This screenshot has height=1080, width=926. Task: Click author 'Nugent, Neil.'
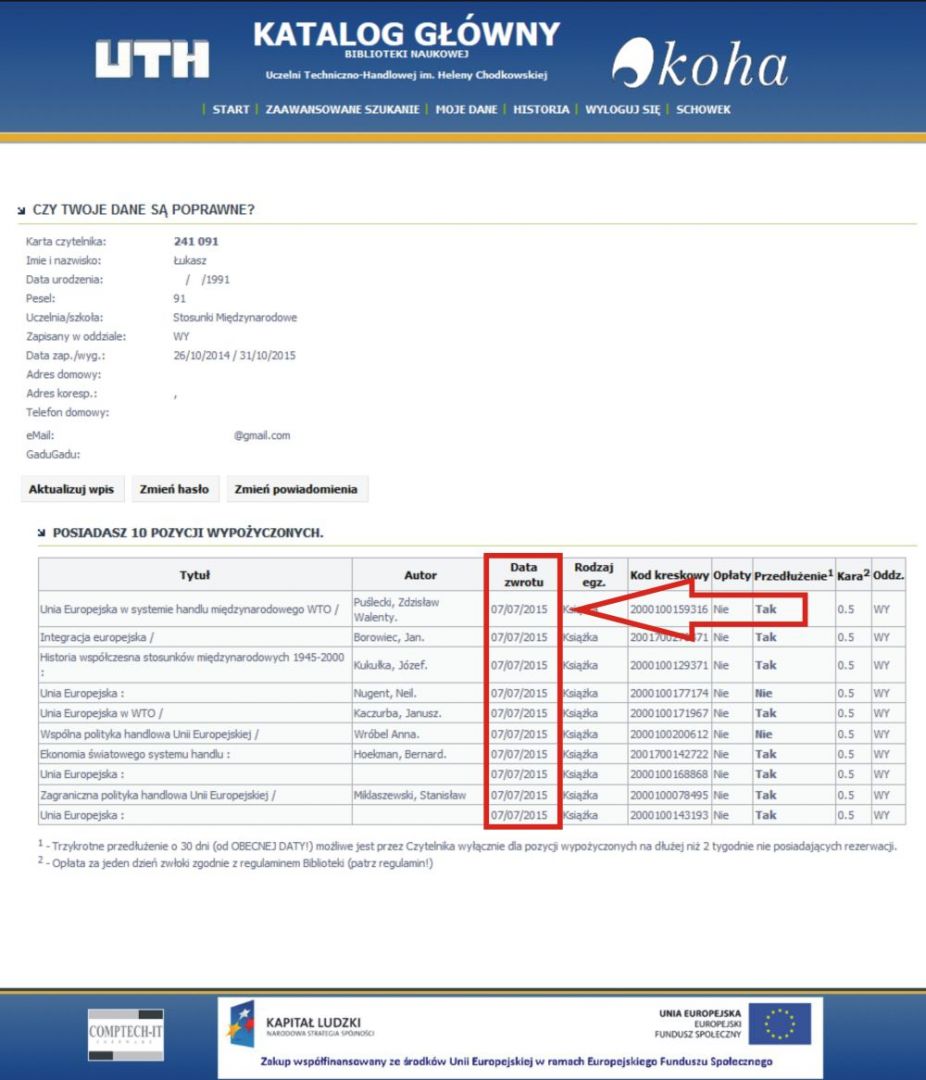tap(385, 693)
